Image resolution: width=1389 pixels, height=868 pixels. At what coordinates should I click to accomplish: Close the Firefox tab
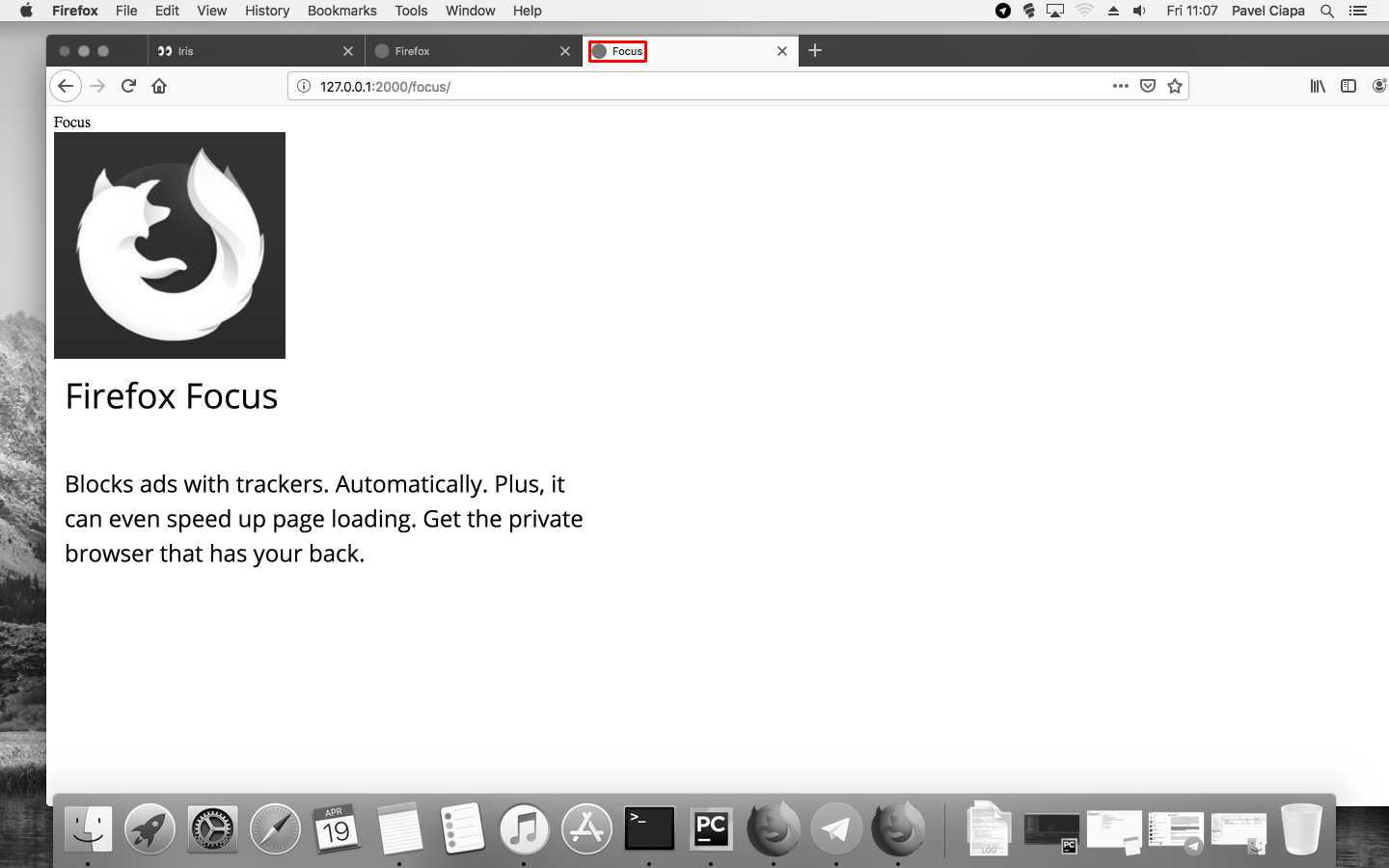click(x=565, y=51)
